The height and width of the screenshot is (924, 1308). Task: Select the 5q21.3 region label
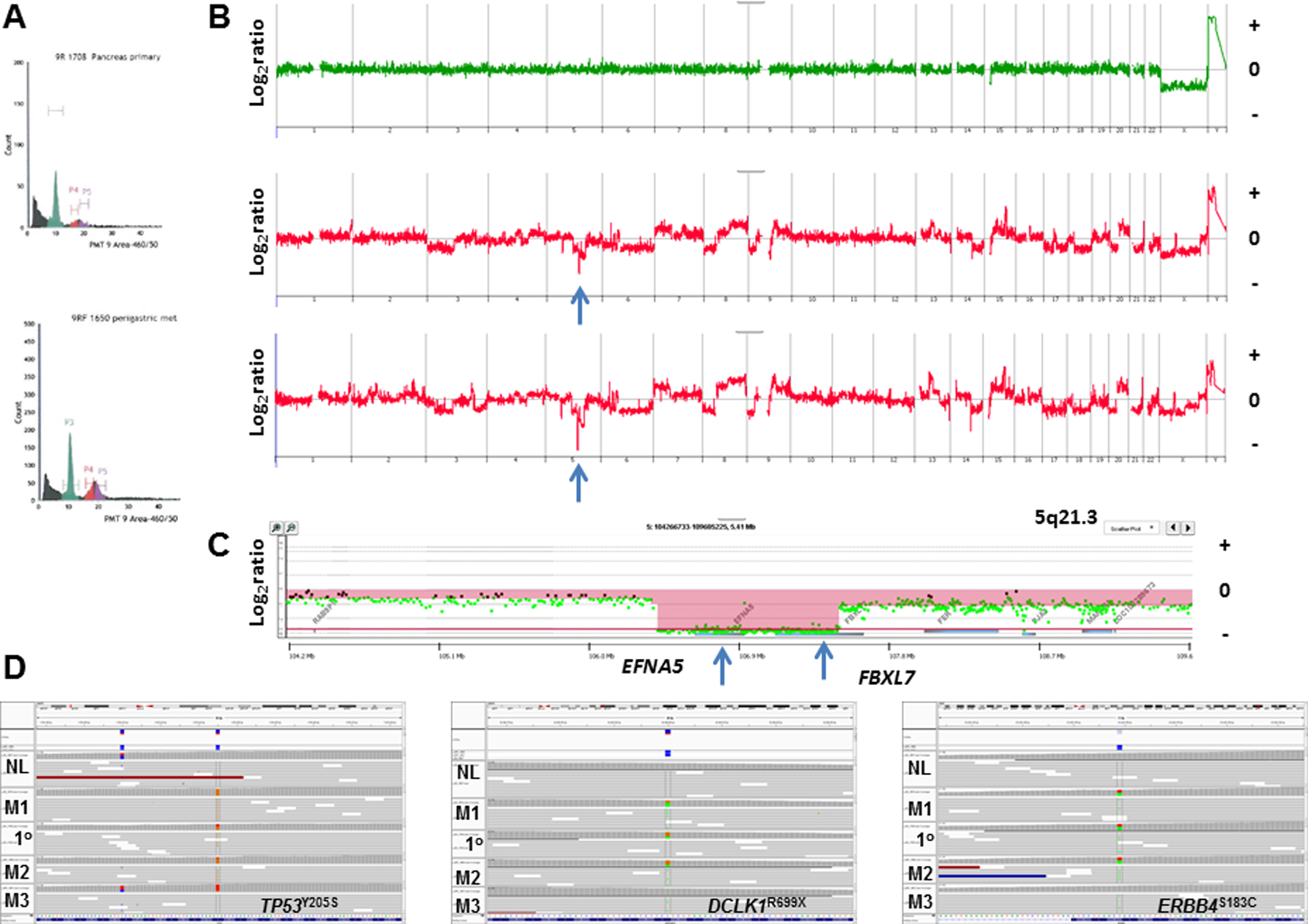click(x=1065, y=517)
